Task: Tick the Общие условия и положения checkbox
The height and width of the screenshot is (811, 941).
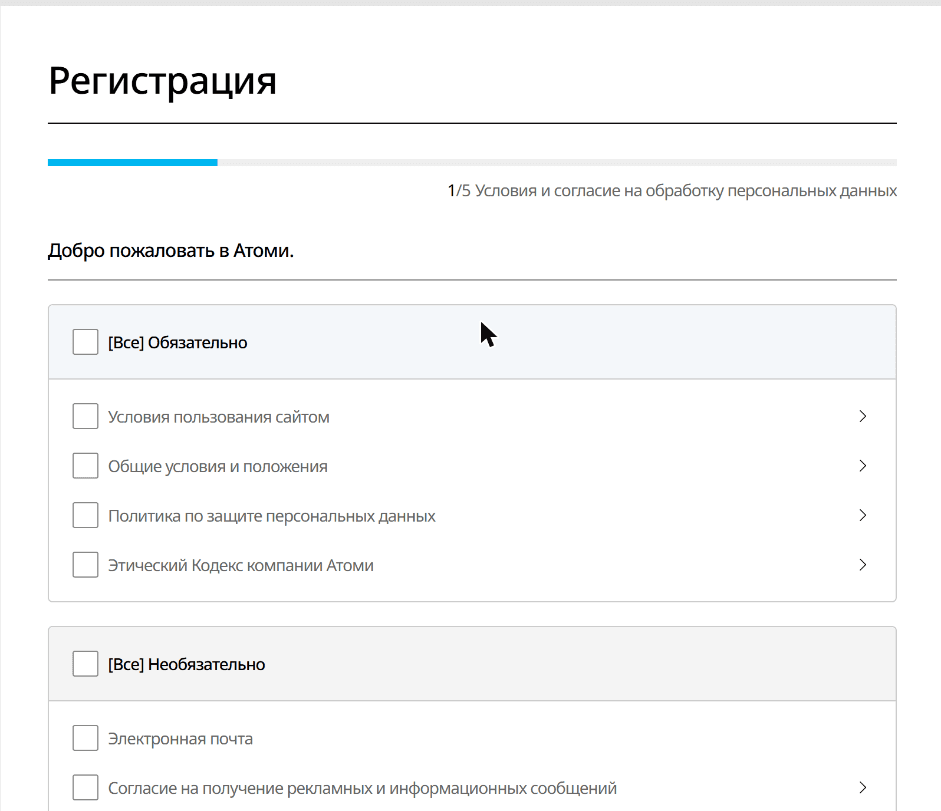Action: pyautogui.click(x=85, y=466)
